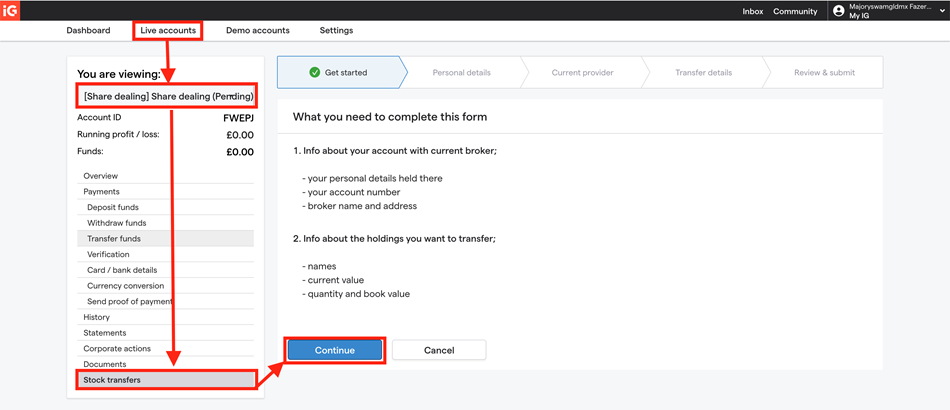Screen dimensions: 950x410
Task: Open Withdraw funds
Action: coord(165,223)
